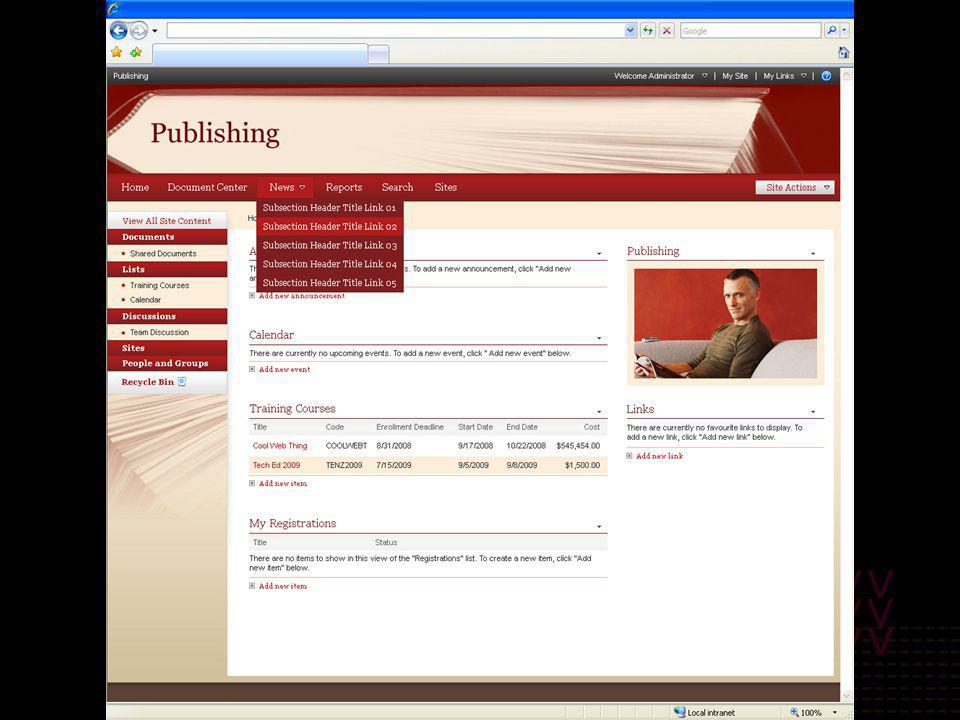
Task: Select Subsection Header Title Link 05
Action: coord(329,283)
